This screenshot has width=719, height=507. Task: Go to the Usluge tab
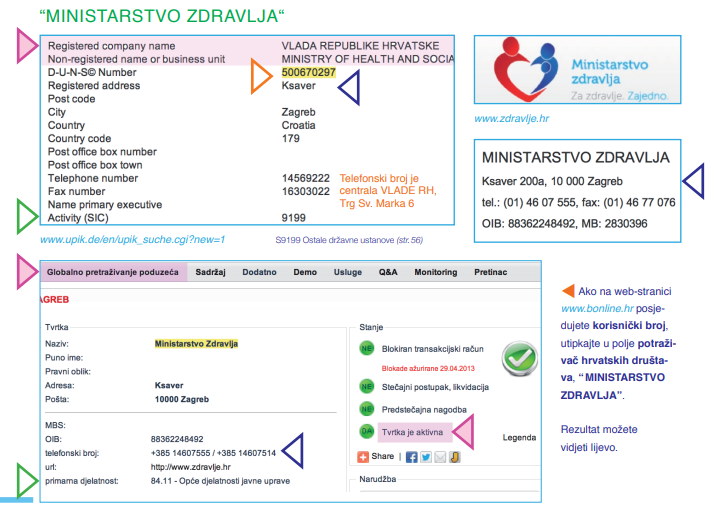click(x=348, y=272)
